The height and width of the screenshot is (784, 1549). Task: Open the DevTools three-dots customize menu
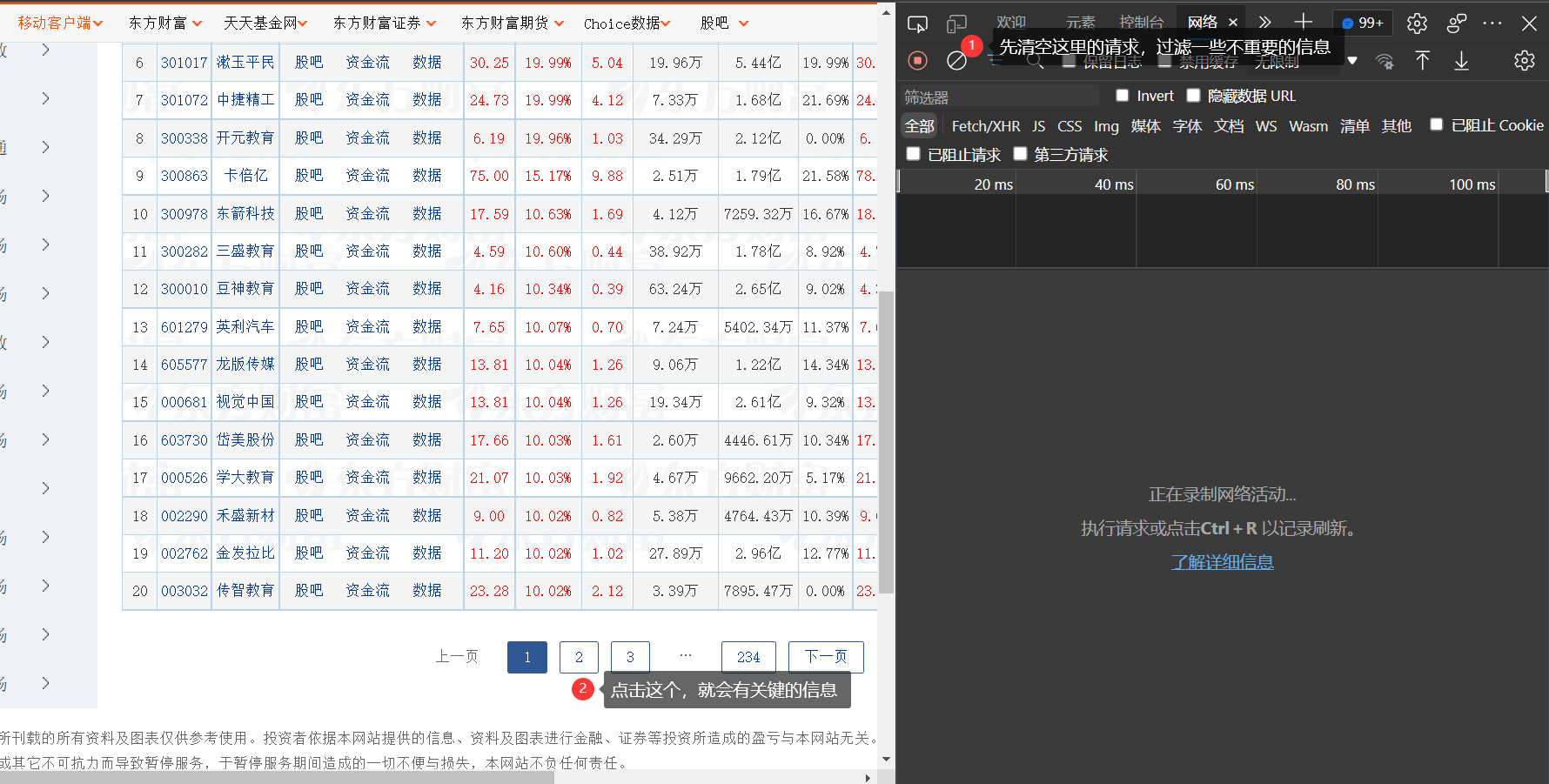(1492, 23)
